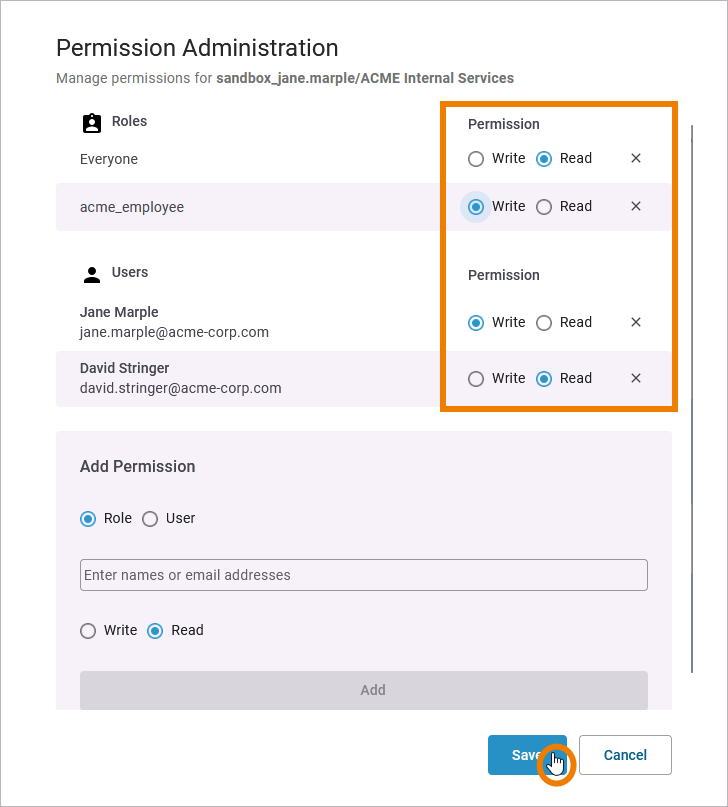Click the Roles badge icon

pos(92,122)
